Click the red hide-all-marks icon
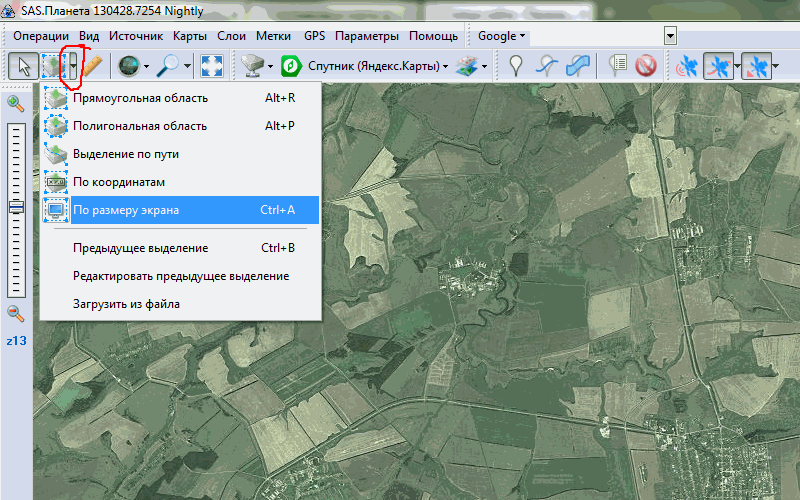Screen dimensions: 800x500 645,66
